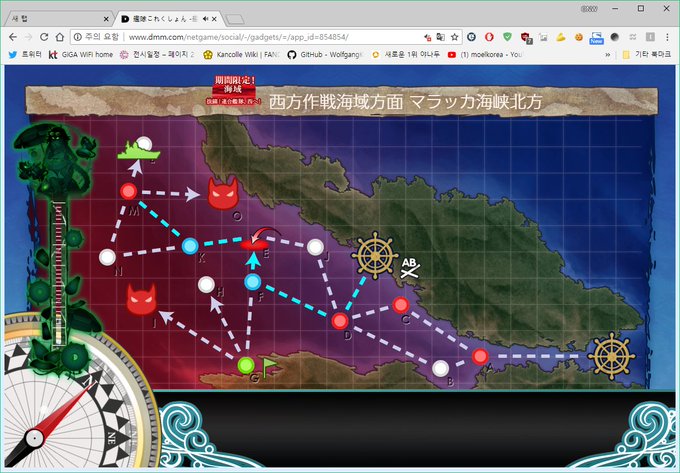Open the moelkorea YouTube bookmark
This screenshot has height=473, width=680.
pyautogui.click(x=485, y=55)
